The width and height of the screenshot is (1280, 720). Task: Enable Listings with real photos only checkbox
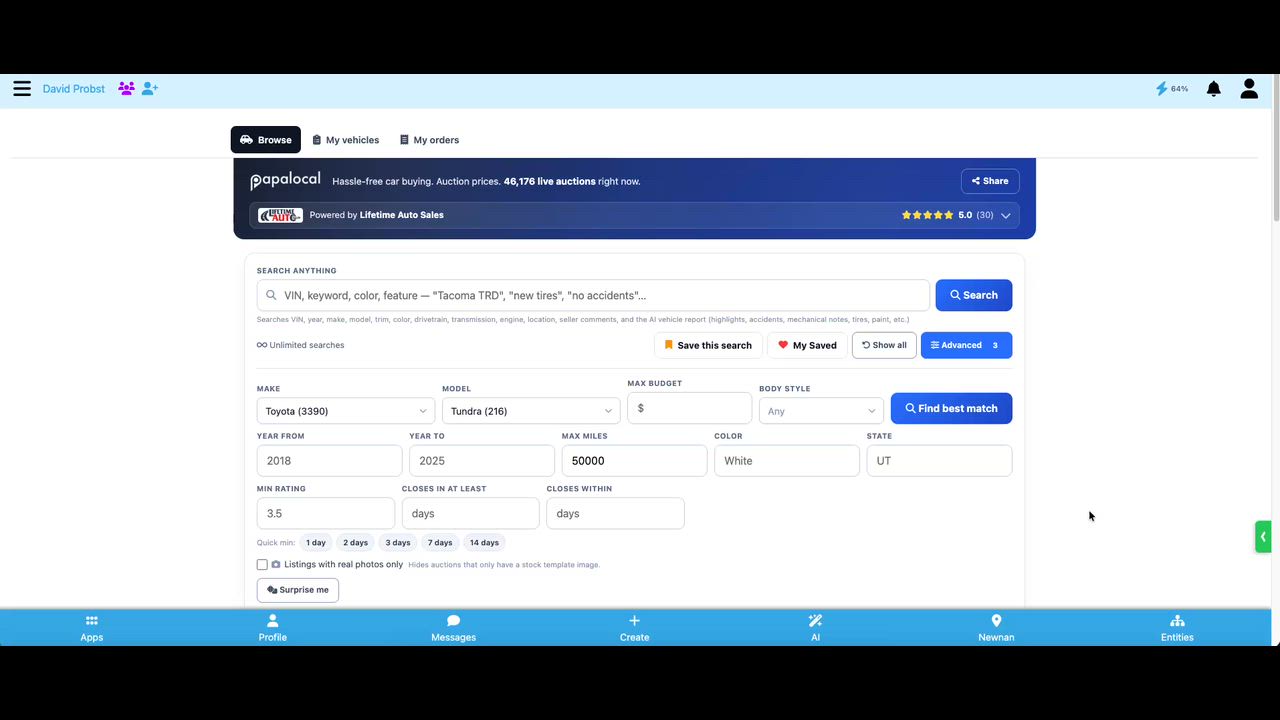tap(262, 565)
